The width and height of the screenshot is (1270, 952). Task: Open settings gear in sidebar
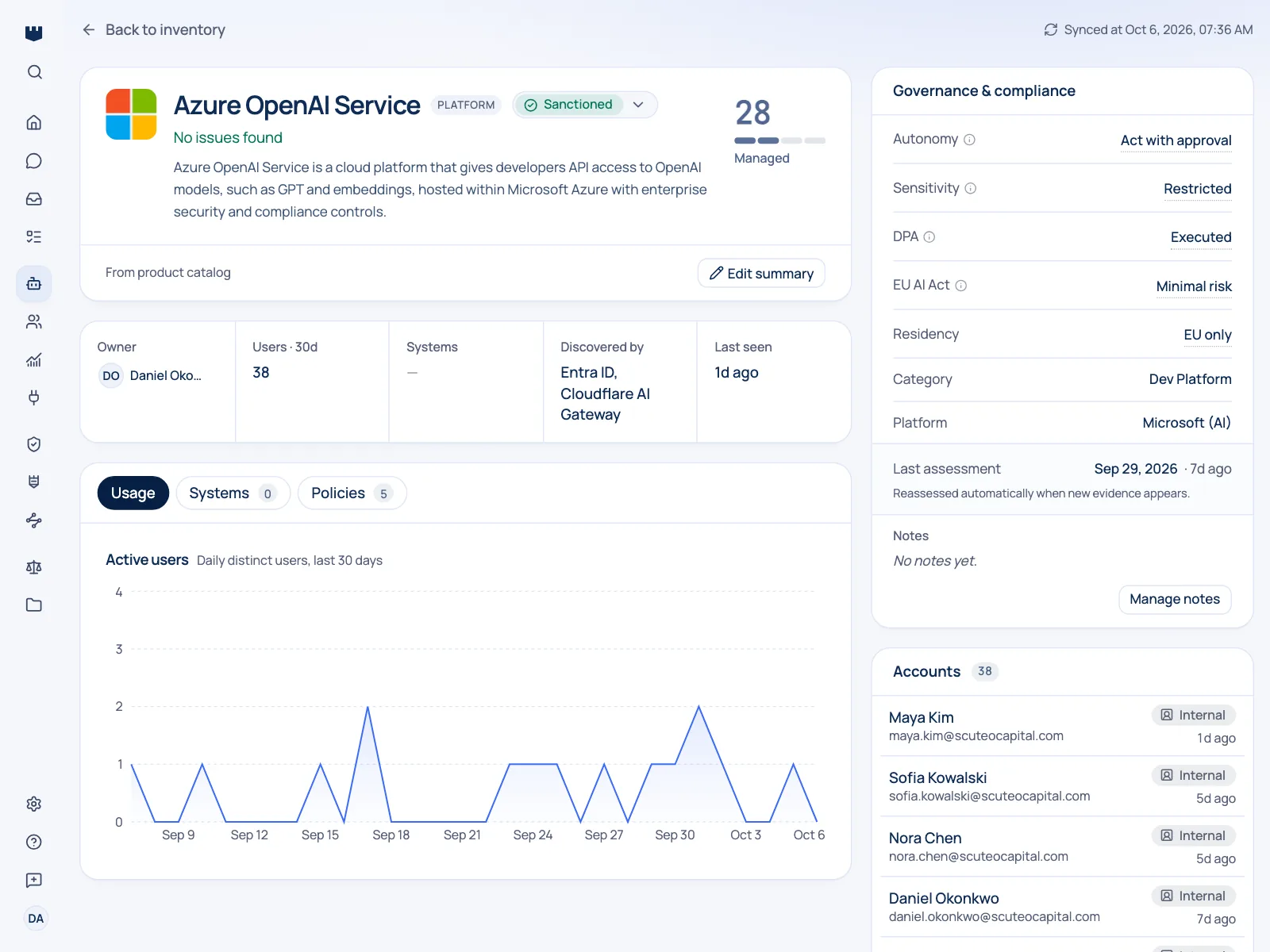34,804
